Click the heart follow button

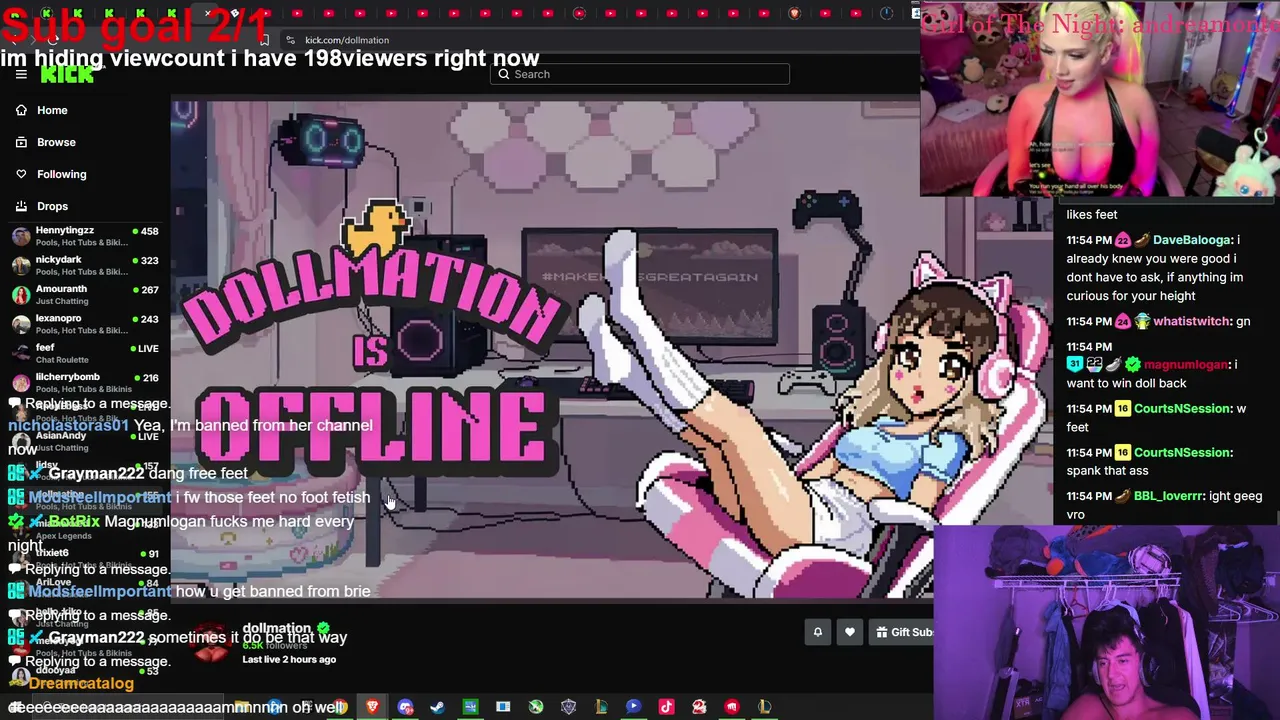(x=850, y=632)
